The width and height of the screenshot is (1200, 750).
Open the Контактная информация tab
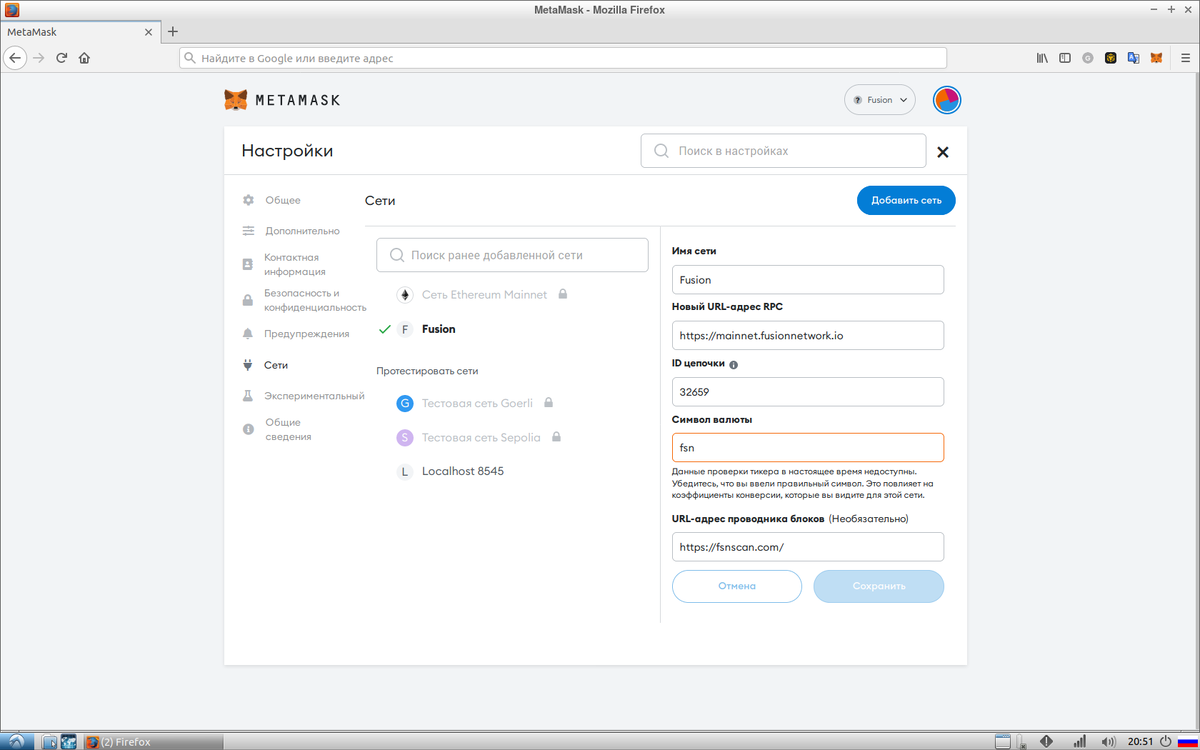click(295, 264)
